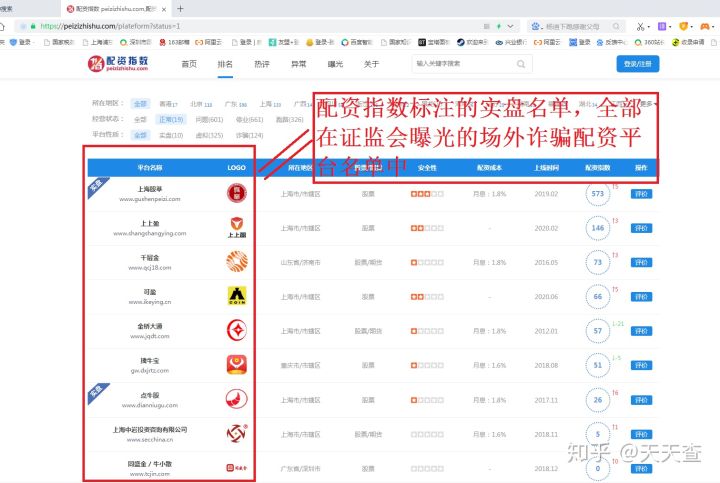This screenshot has width=720, height=483.
Task: Click the browser address bar URL
Action: click(110, 26)
